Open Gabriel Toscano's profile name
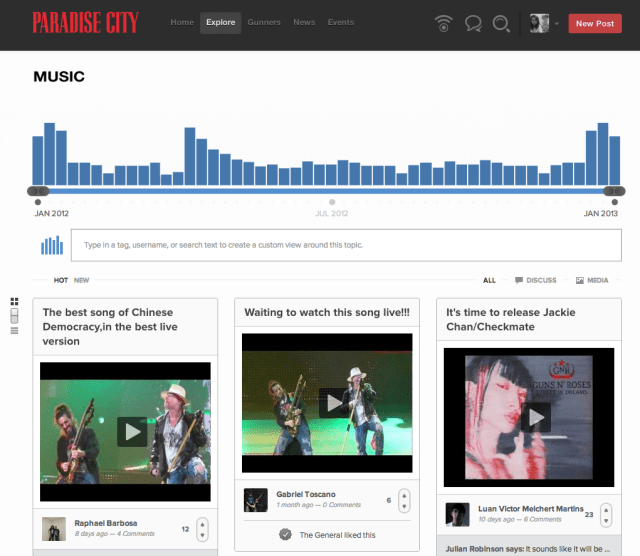The height and width of the screenshot is (556, 640). [x=306, y=494]
